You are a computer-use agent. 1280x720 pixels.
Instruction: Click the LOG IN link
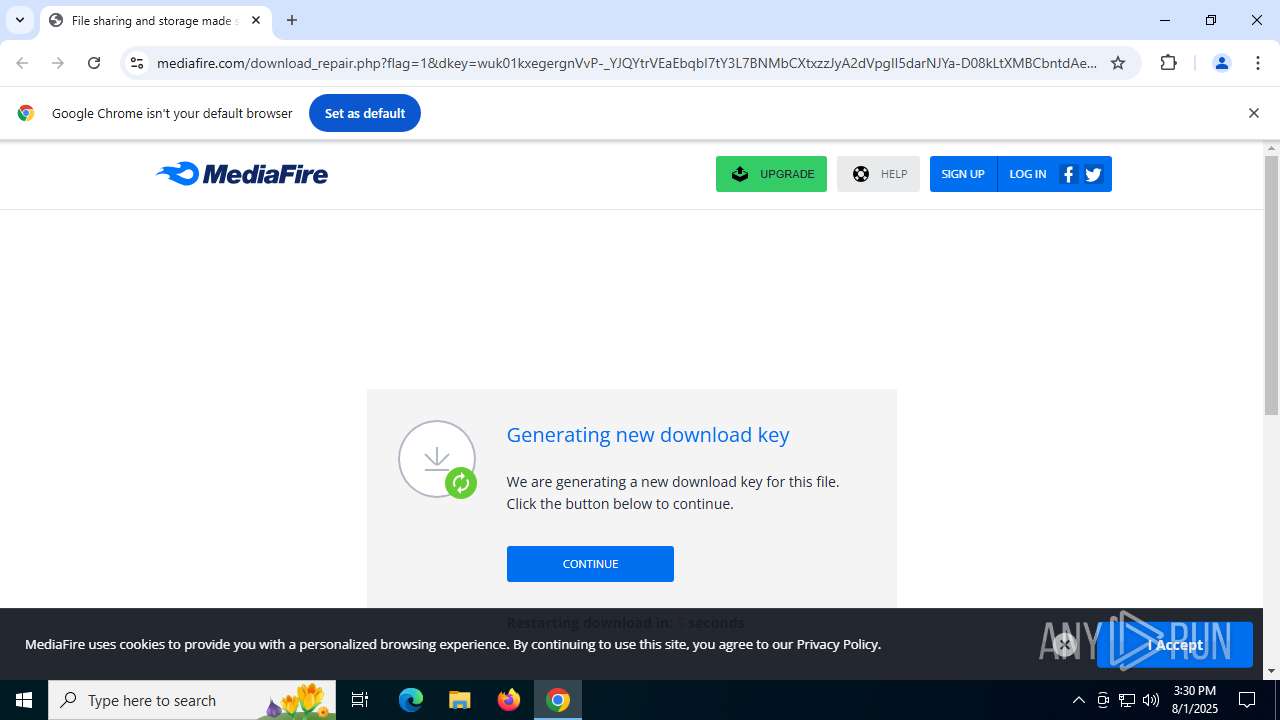click(1027, 174)
